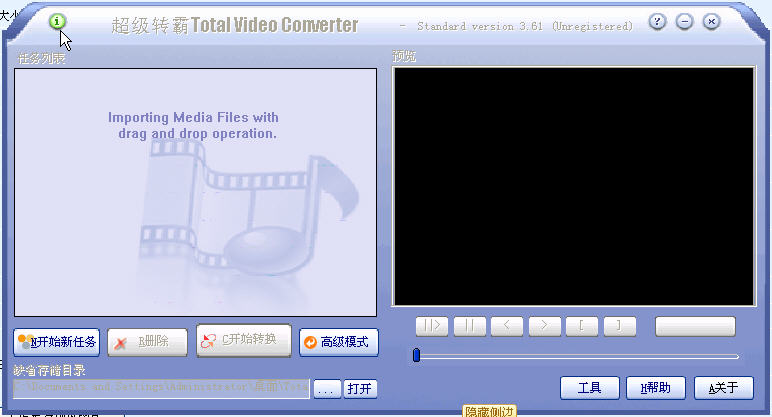Image resolution: width=772 pixels, height=417 pixels.
Task: Click the 隐藏侧边 hide-sidebar label
Action: pyautogui.click(x=490, y=410)
